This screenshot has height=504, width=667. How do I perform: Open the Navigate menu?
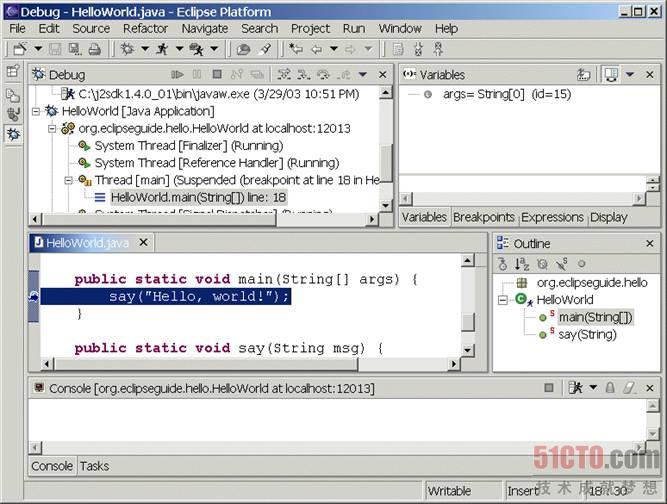coord(205,28)
